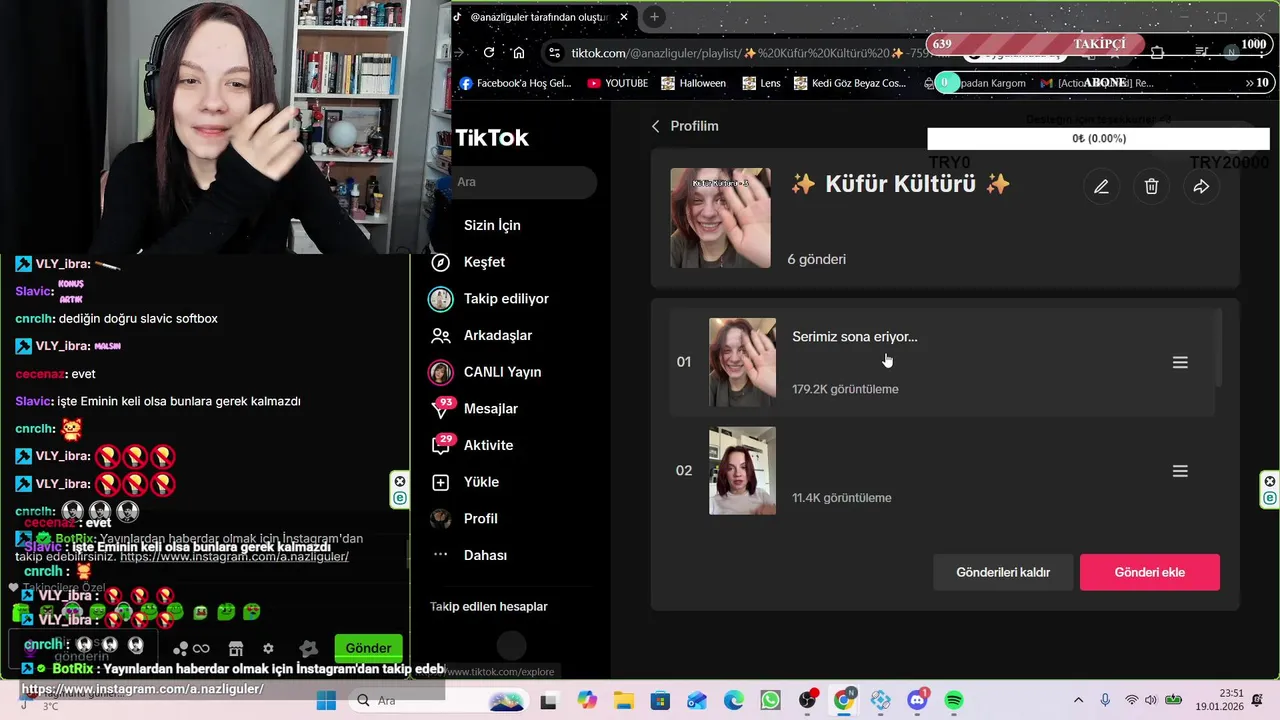Click the site info icon in address bar
Viewport: 1280px width, 720px height.
pos(555,52)
